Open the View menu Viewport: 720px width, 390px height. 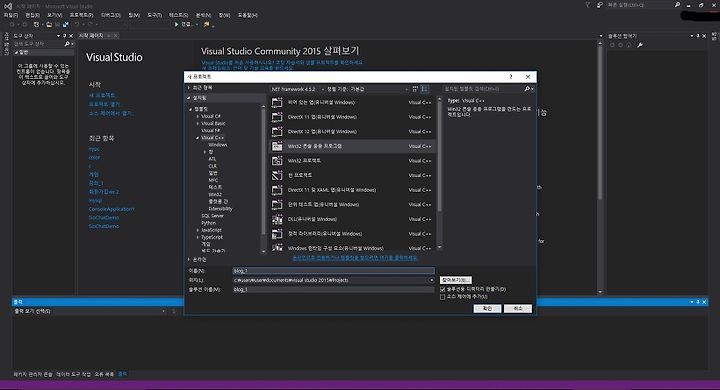(55, 15)
